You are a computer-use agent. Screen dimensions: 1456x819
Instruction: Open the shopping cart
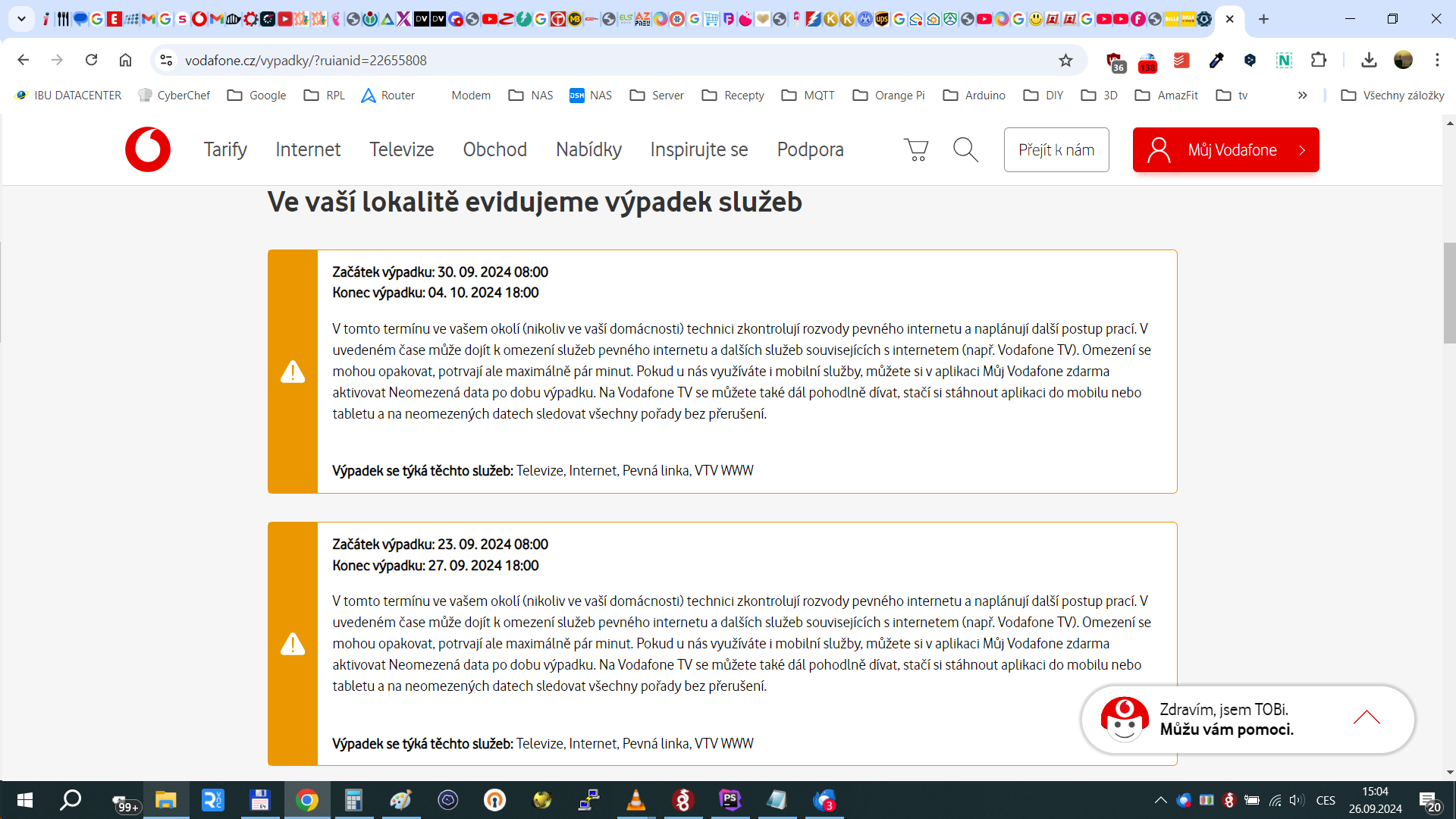[x=916, y=149]
